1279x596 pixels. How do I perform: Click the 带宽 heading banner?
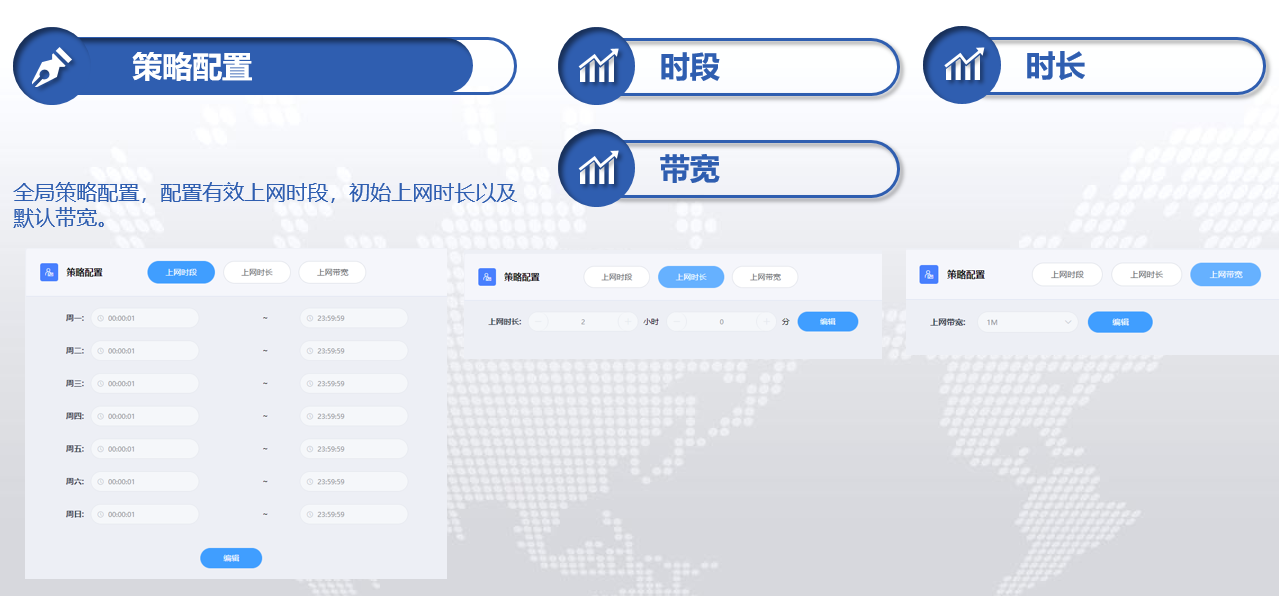[x=730, y=169]
